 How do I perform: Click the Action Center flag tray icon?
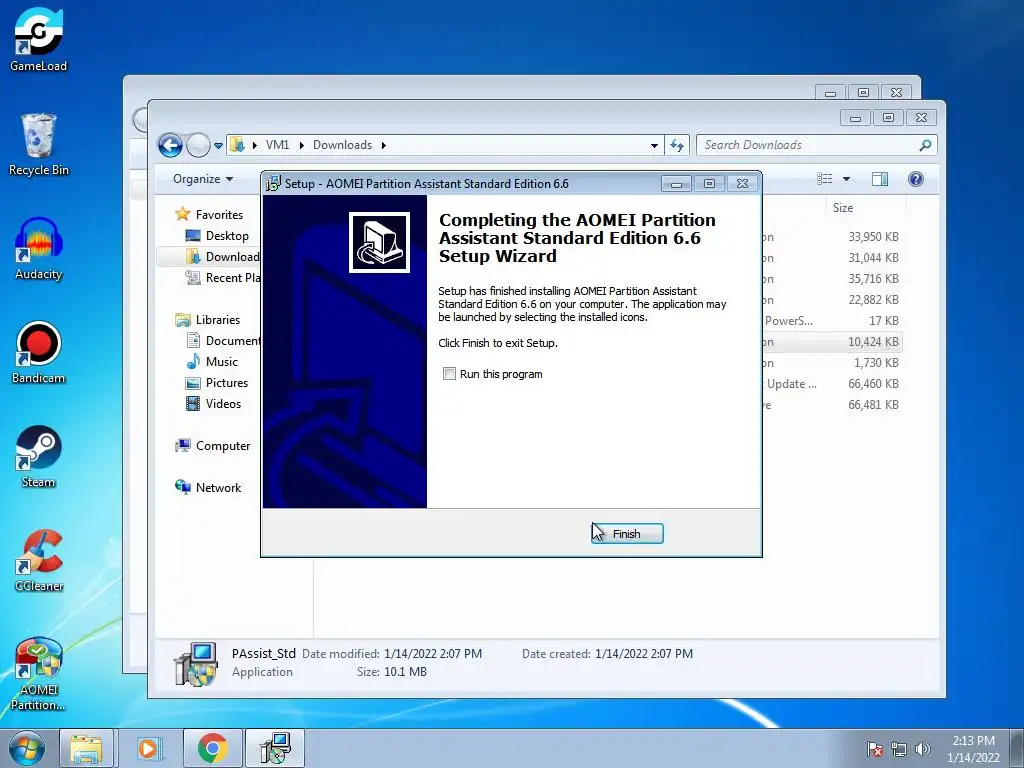pyautogui.click(x=874, y=749)
